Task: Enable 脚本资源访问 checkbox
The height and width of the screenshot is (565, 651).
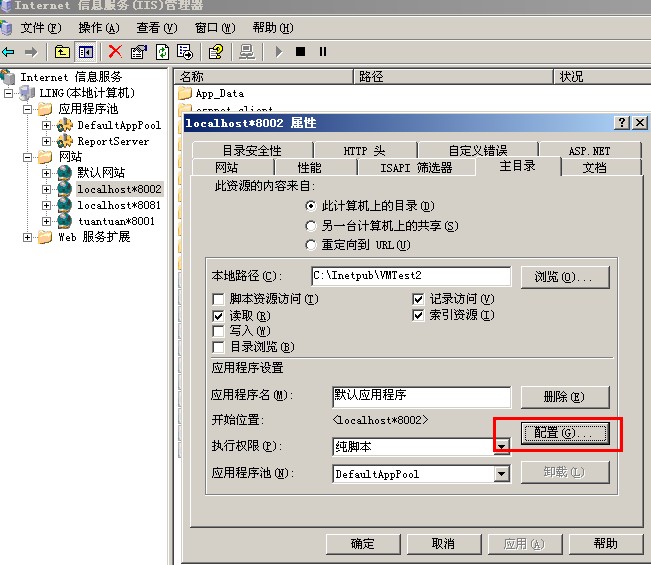Action: point(218,299)
